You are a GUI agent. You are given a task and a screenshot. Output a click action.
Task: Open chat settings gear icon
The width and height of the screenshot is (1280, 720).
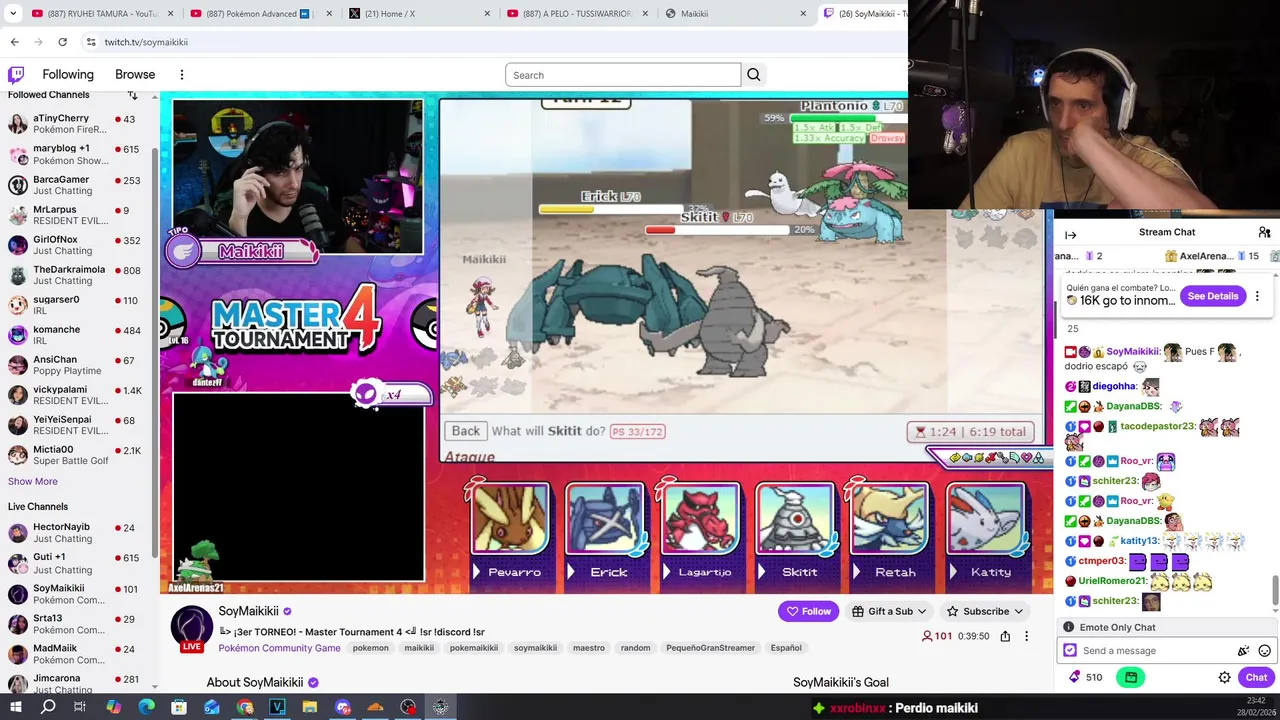click(x=1224, y=677)
